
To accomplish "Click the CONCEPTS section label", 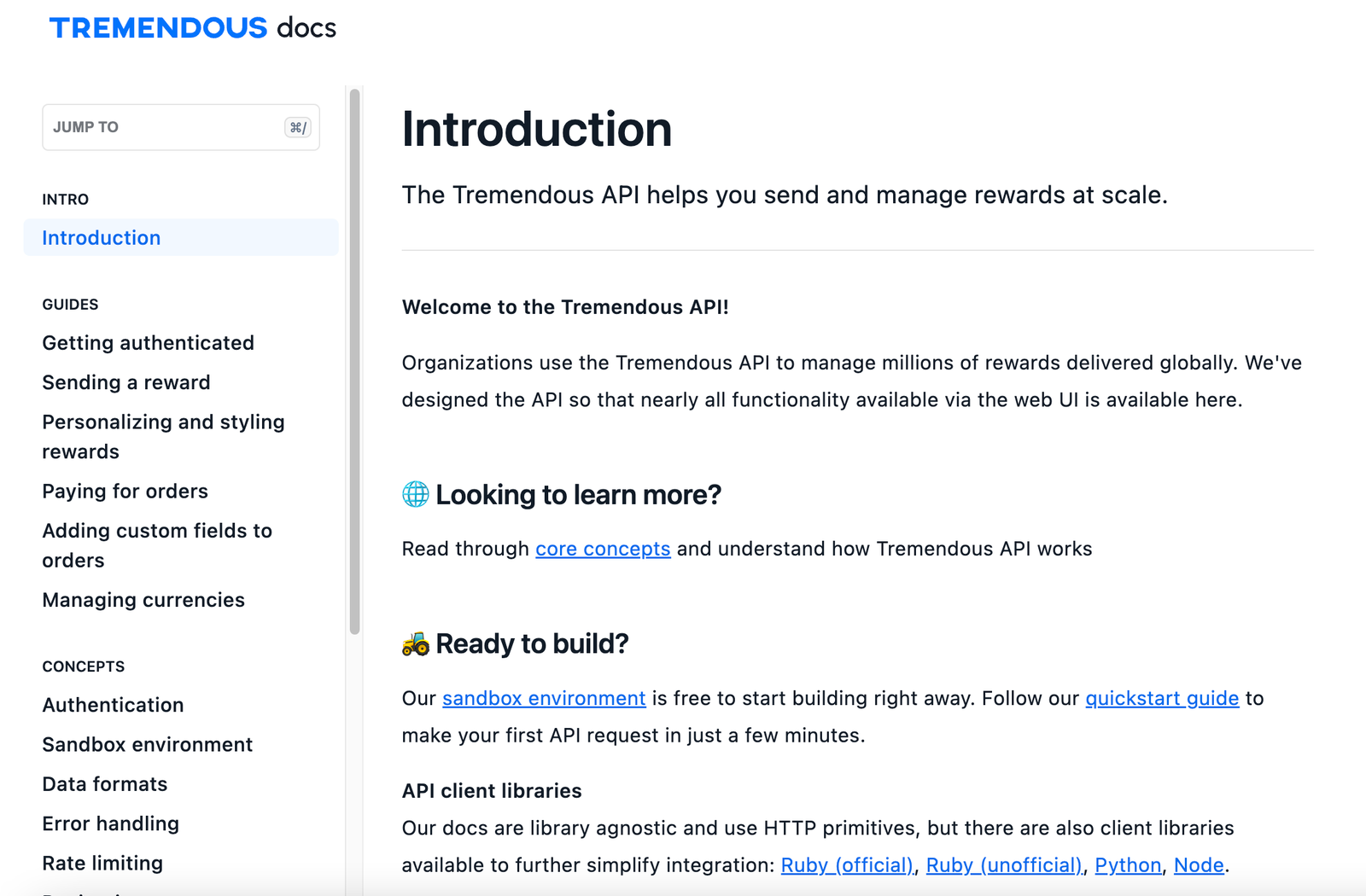I will (x=84, y=666).
